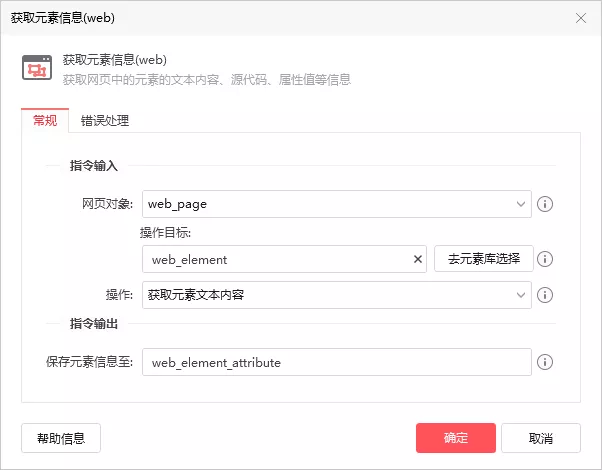Click the 获取元素信息 web element header icon
The width and height of the screenshot is (602, 470).
(x=37, y=68)
